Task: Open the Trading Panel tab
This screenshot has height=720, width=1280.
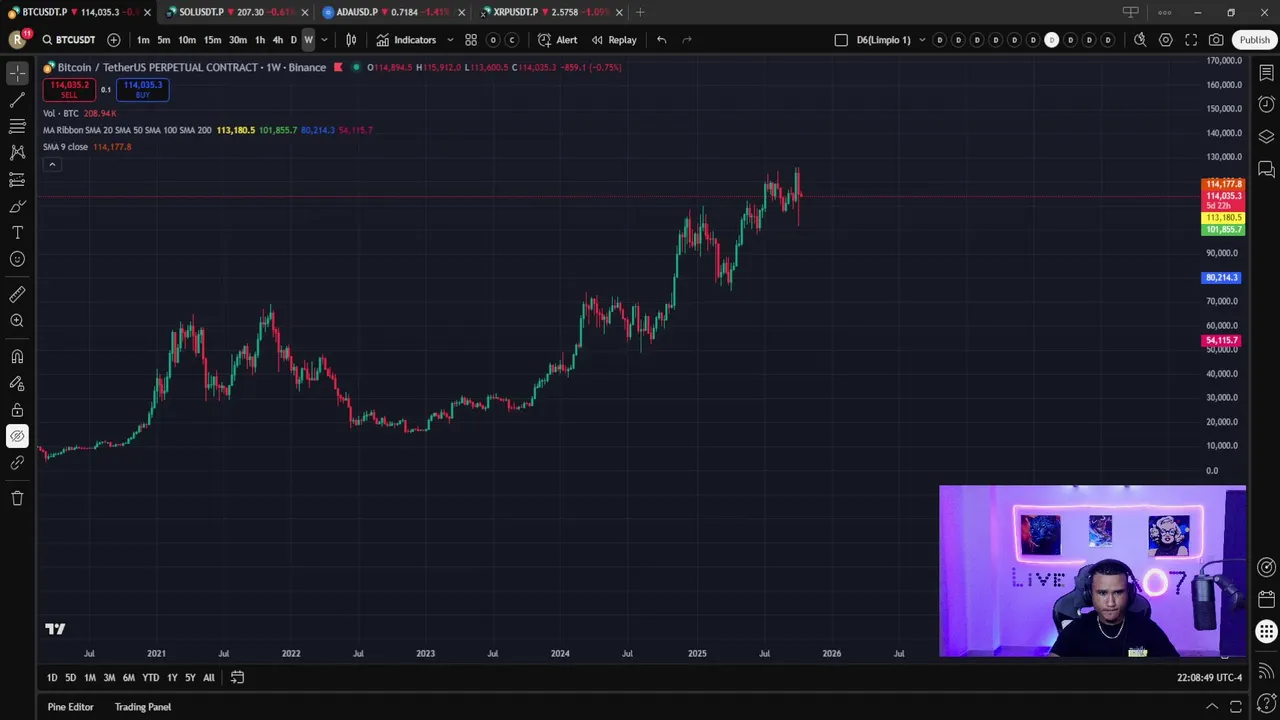Action: pos(143,707)
